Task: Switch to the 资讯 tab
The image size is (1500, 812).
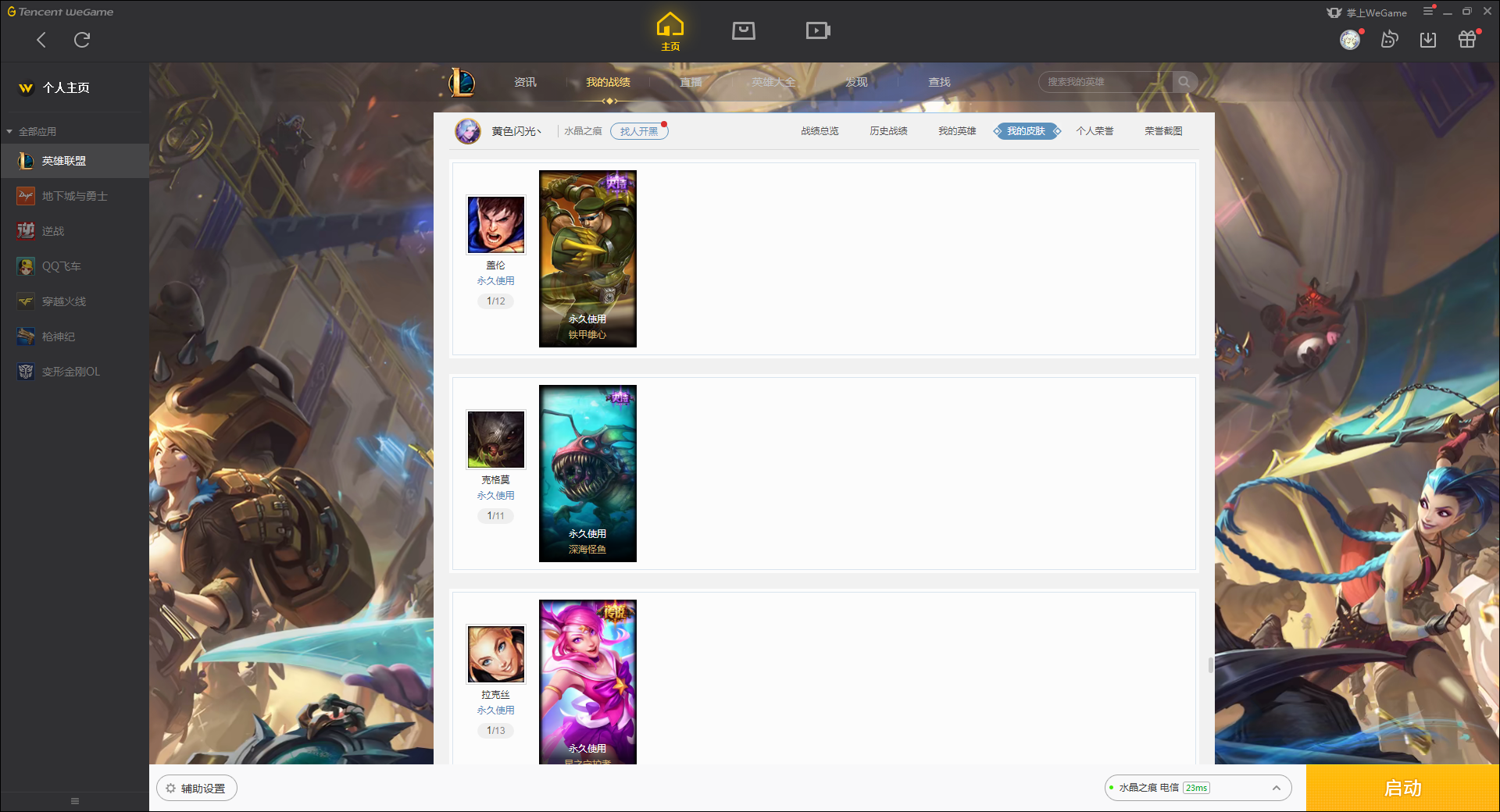Action: tap(525, 82)
